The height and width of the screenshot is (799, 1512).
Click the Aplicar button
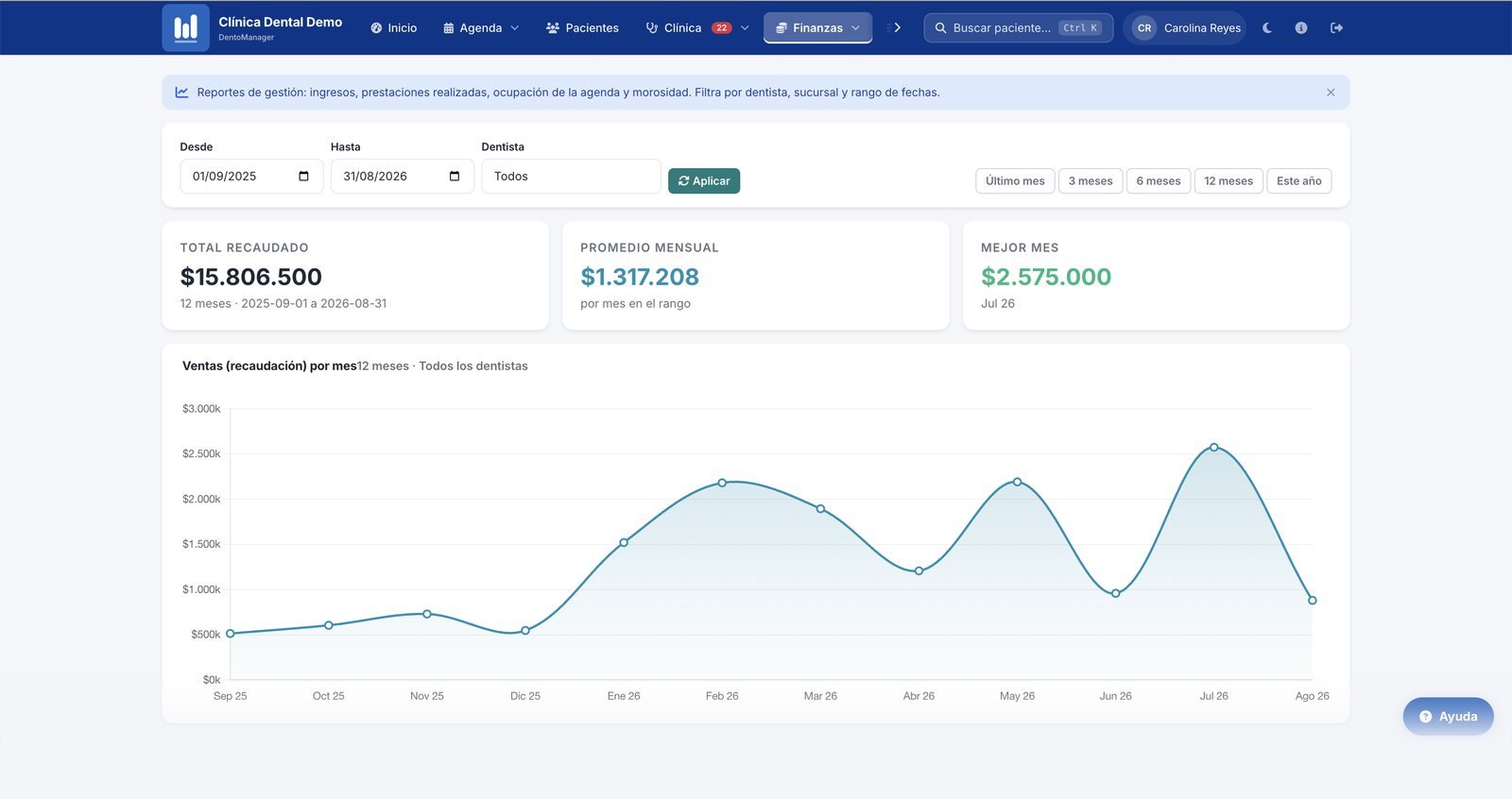(704, 181)
